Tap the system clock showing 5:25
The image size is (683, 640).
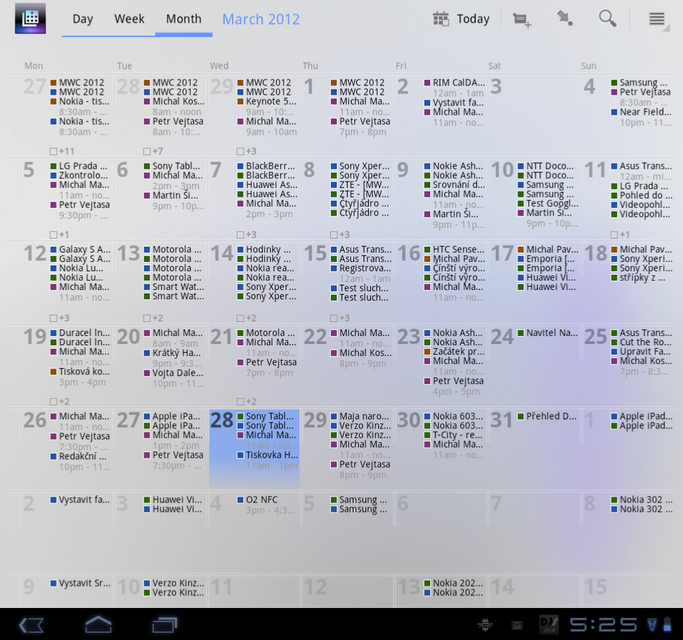coord(603,625)
